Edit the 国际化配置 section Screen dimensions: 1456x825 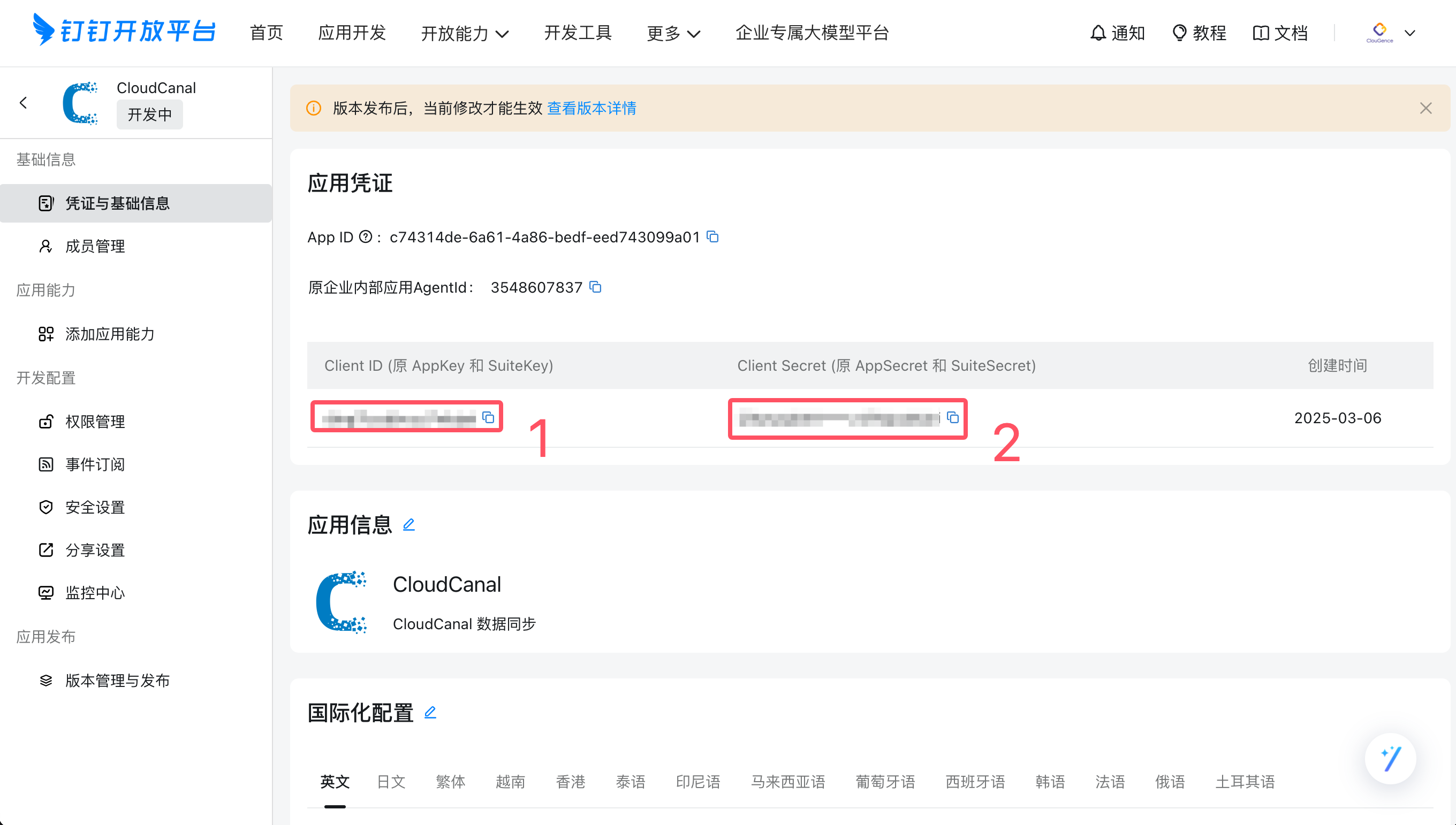(x=430, y=712)
